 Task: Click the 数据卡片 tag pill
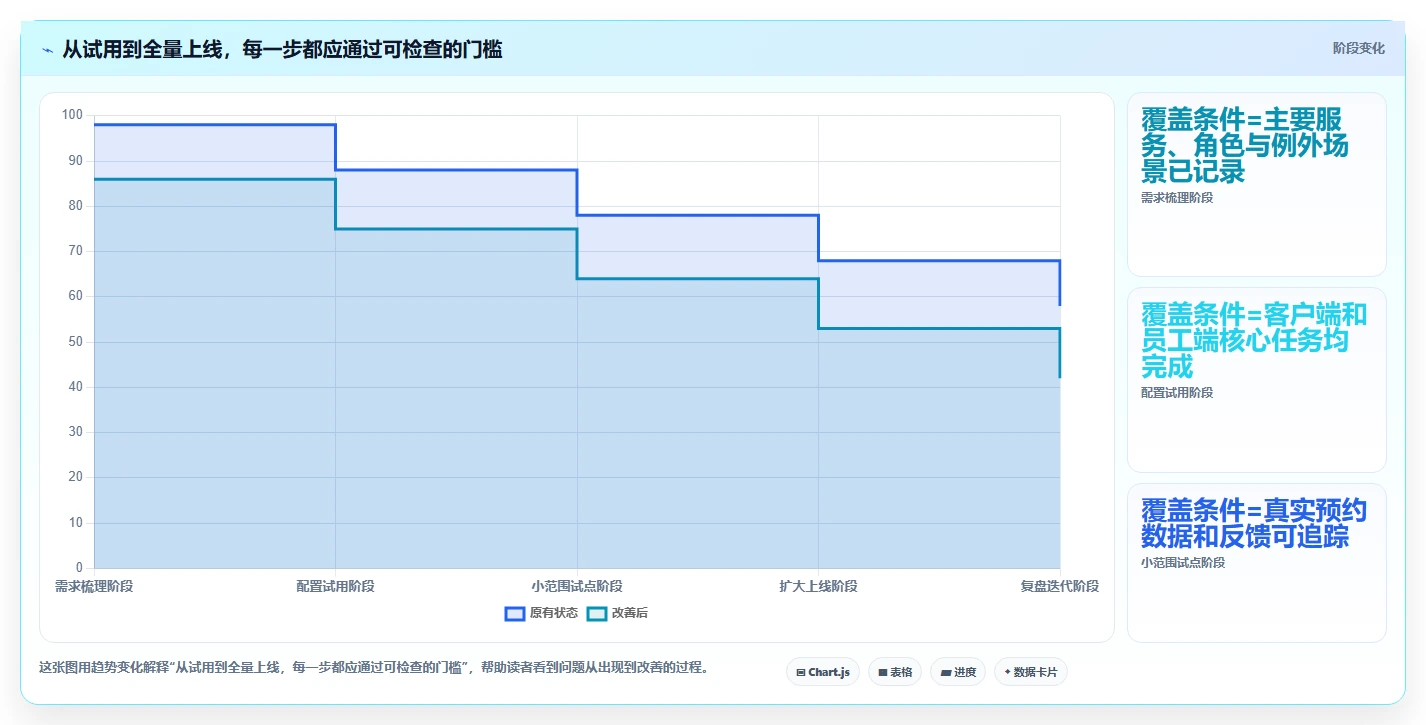point(1031,672)
